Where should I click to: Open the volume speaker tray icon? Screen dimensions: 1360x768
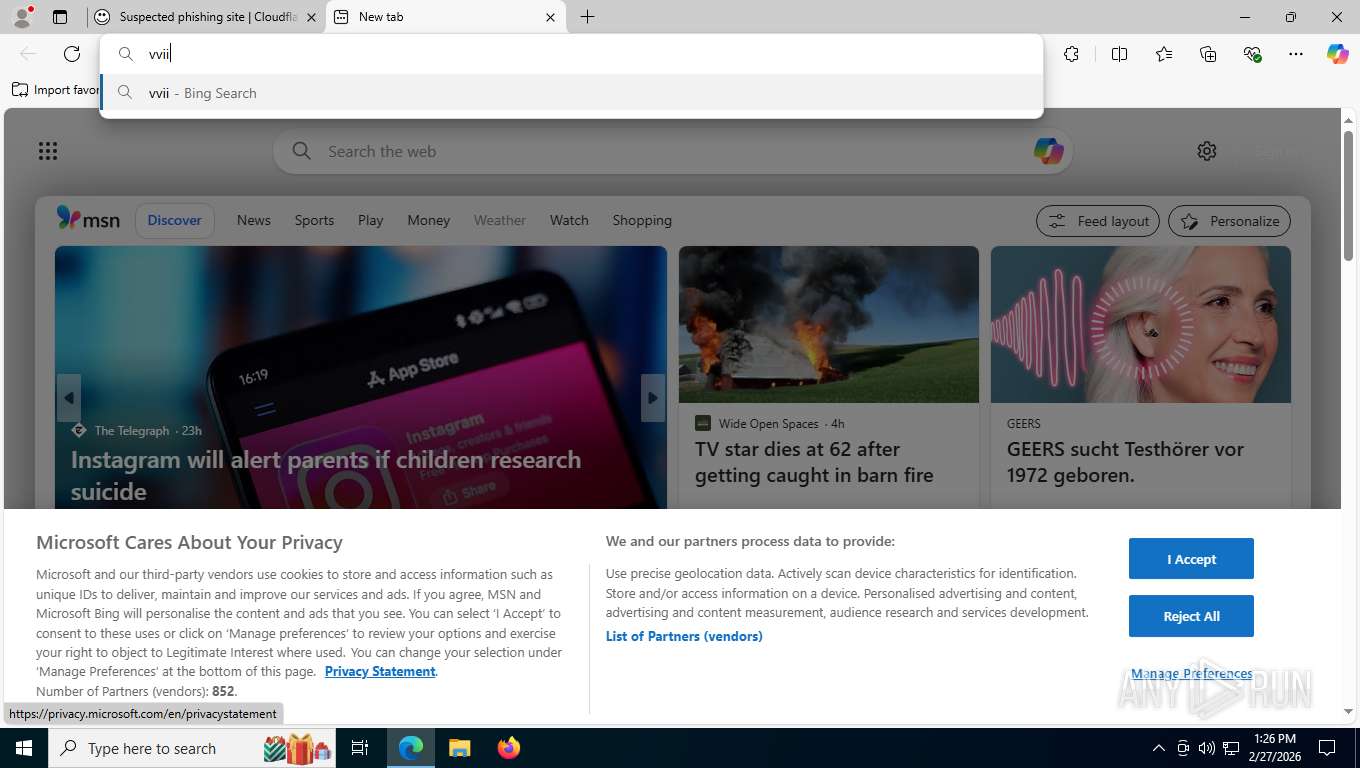pos(1206,748)
